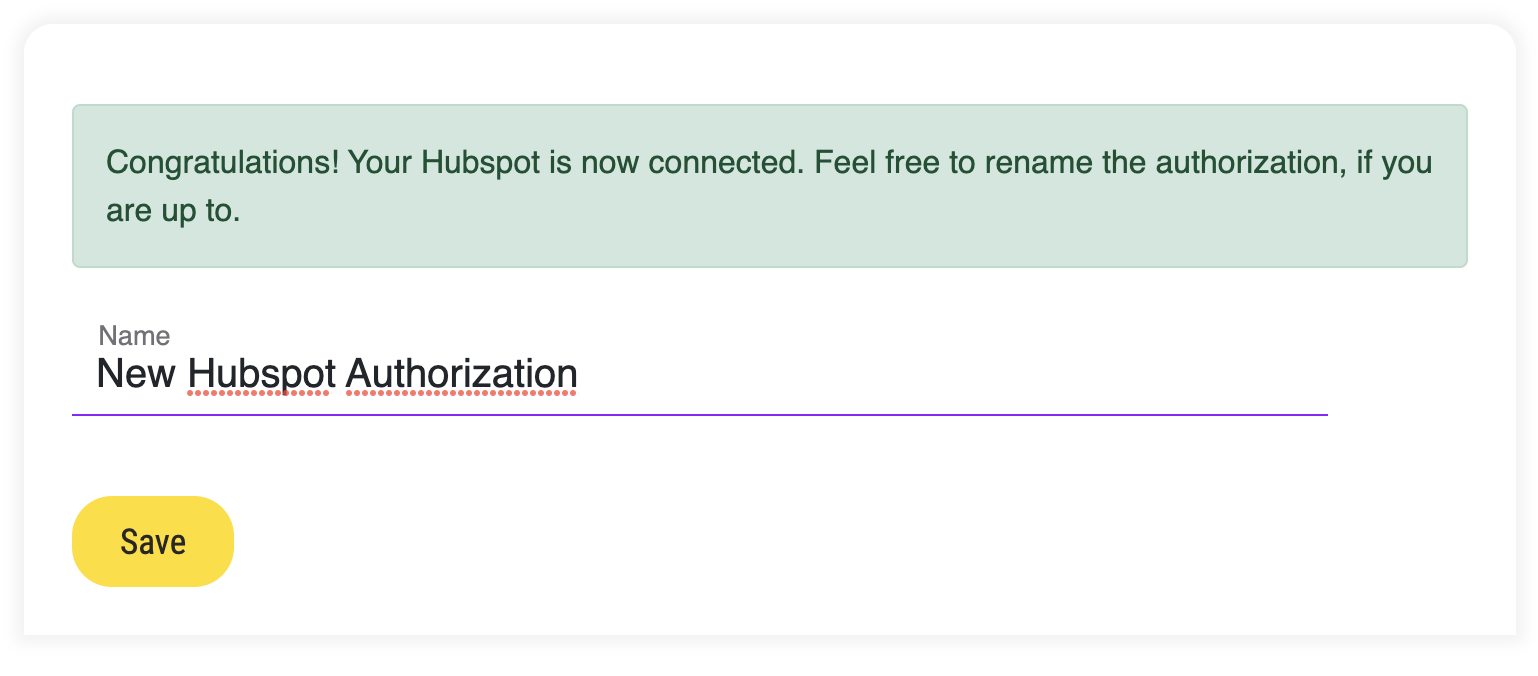
Task: Click "Authorization" inside the Name field
Action: (x=461, y=374)
